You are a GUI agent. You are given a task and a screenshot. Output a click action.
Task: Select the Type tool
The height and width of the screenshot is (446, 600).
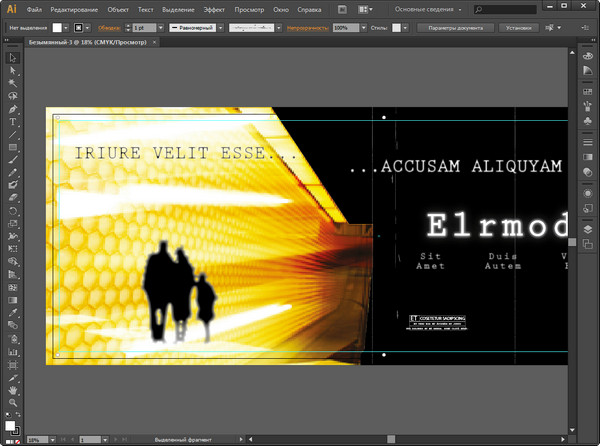coord(13,121)
